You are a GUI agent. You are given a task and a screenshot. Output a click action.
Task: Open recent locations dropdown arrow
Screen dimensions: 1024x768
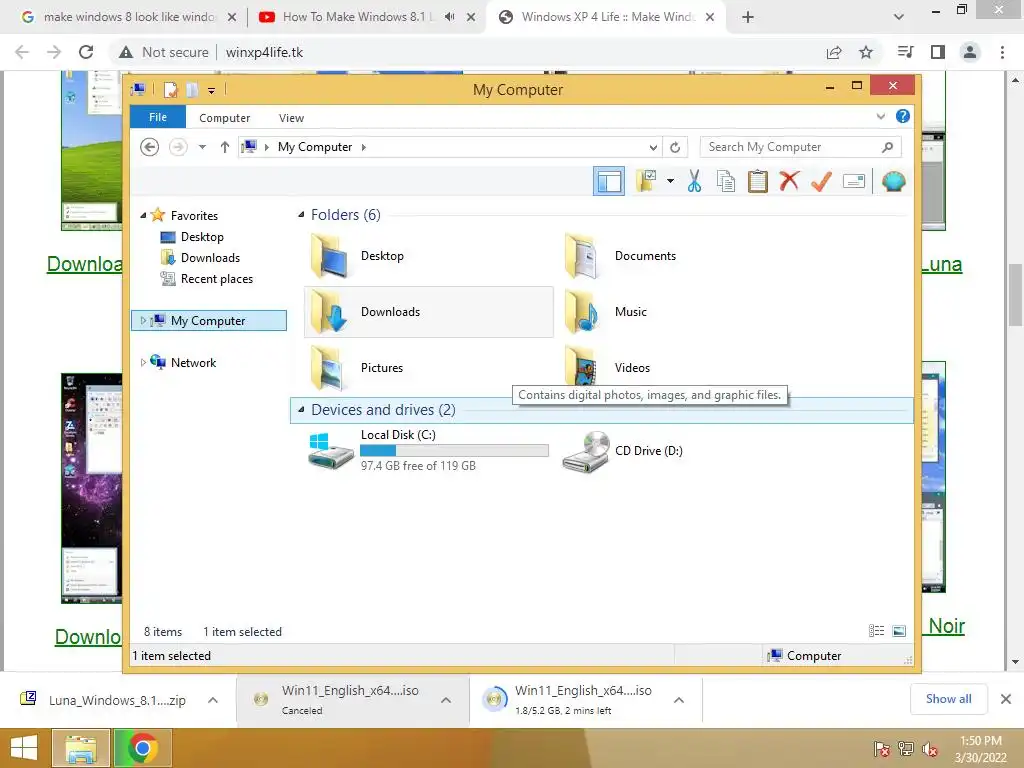coord(202,147)
